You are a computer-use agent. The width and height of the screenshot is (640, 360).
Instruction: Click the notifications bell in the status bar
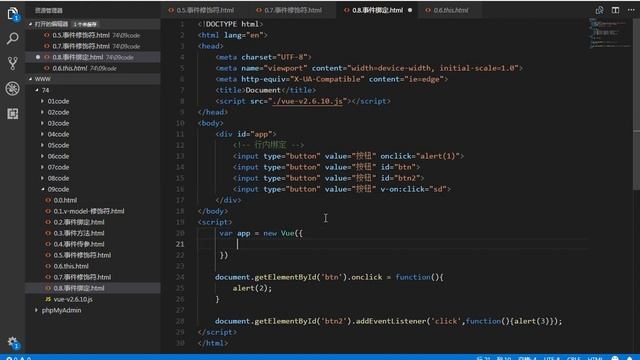coord(630,358)
